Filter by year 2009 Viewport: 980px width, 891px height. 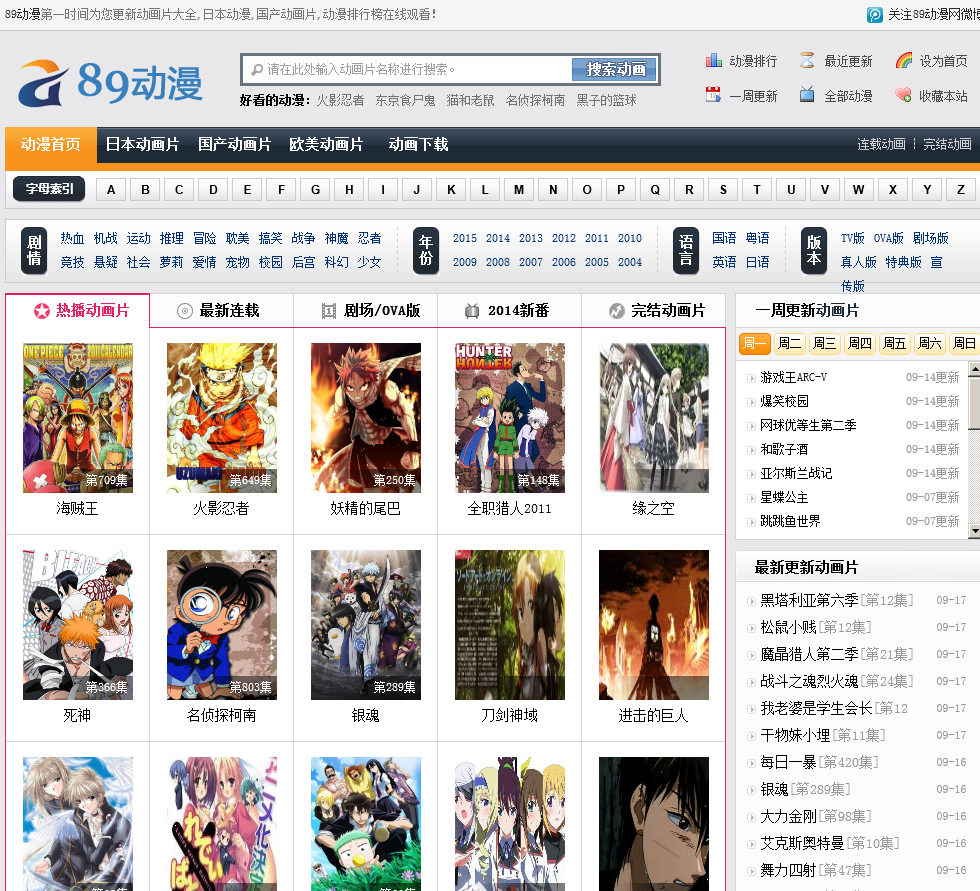click(x=464, y=262)
